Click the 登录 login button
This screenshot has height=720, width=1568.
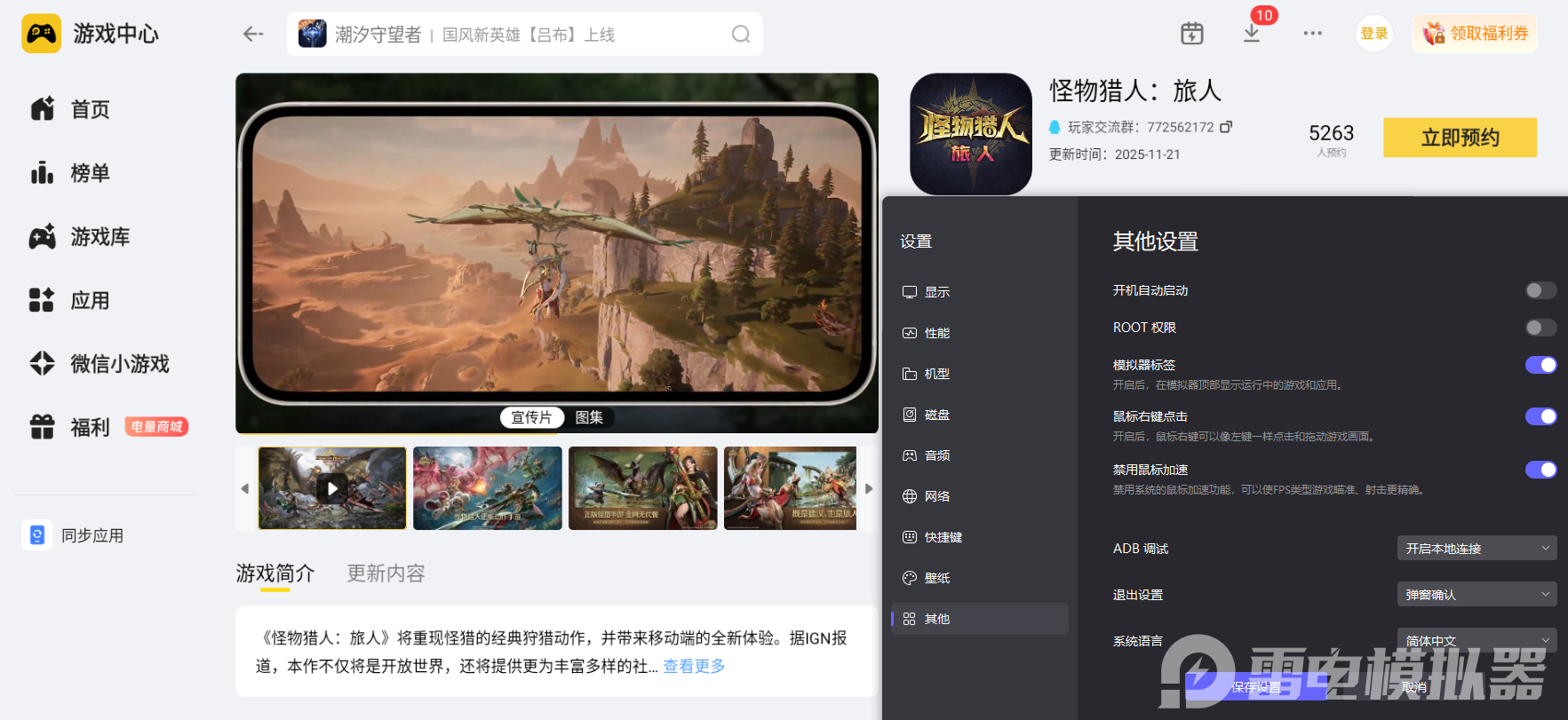click(1374, 34)
